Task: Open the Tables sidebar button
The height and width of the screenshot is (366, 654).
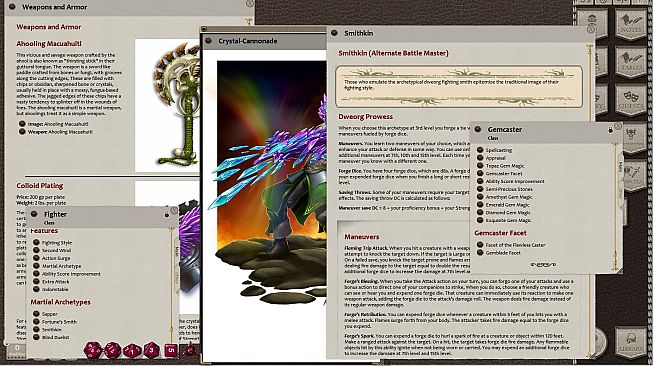Action: coord(631,63)
